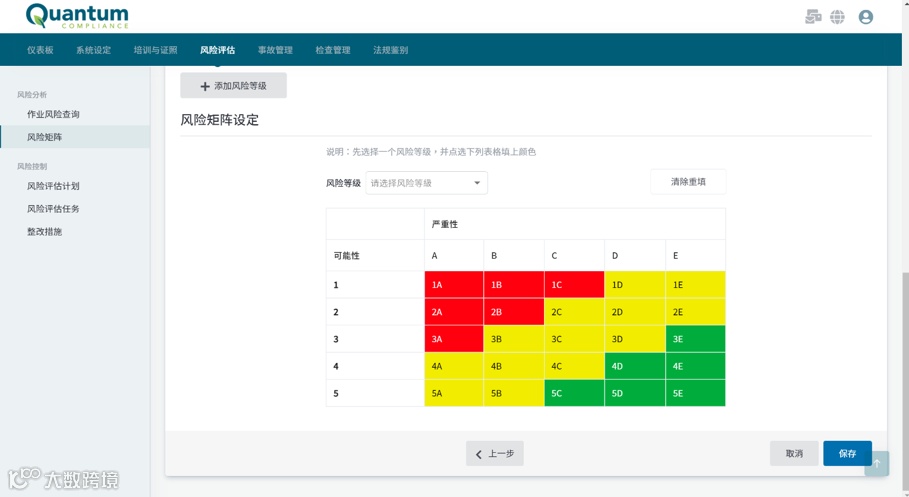The height and width of the screenshot is (497, 909).
Task: Click the scroll-to-top arrow button
Action: coord(877,463)
